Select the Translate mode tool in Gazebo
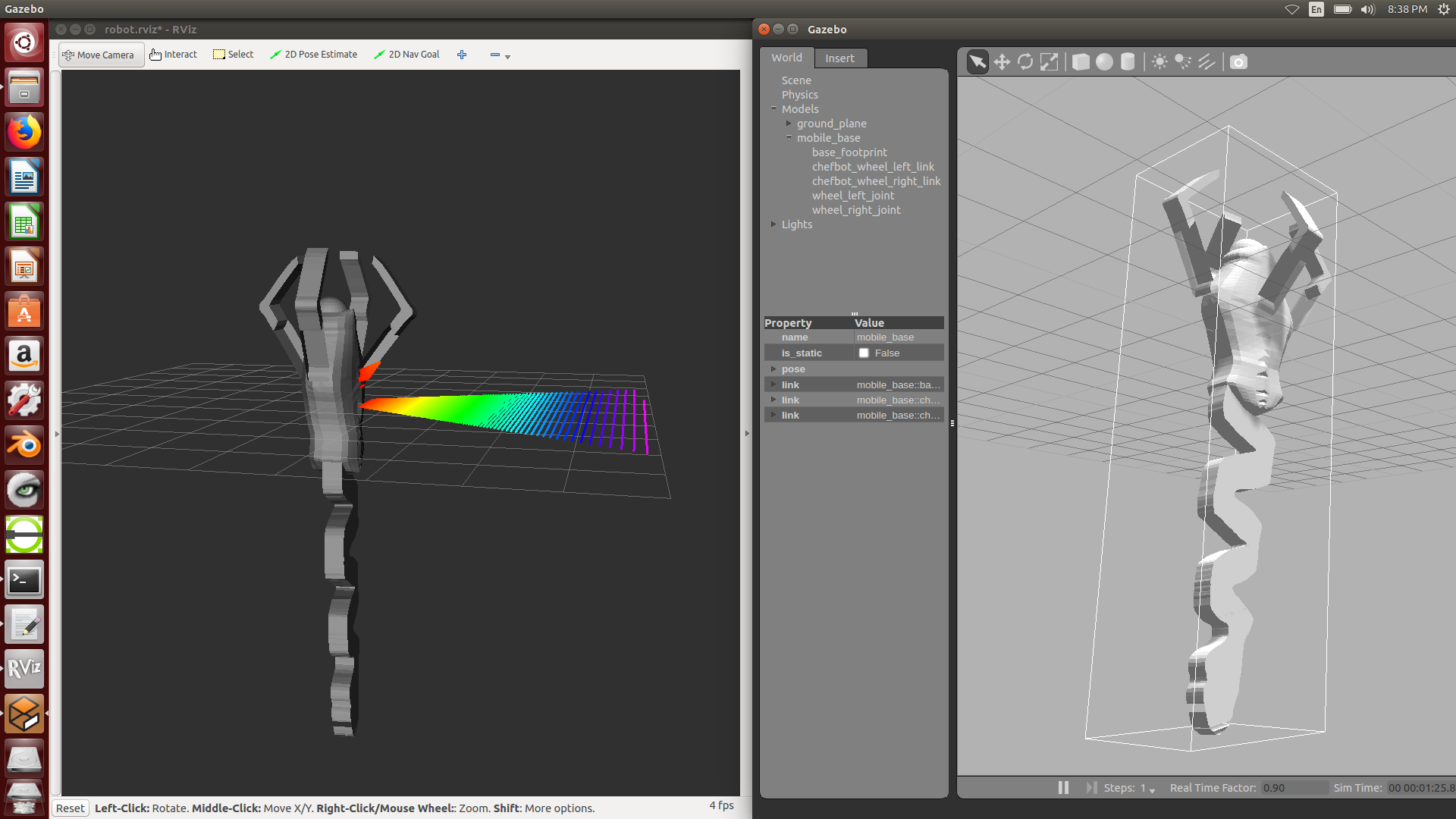The image size is (1456, 819). coord(1002,61)
